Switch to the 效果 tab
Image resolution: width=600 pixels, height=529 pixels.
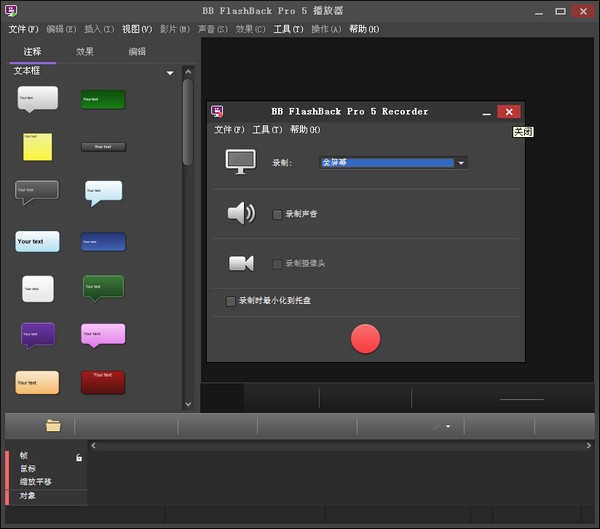tap(85, 51)
